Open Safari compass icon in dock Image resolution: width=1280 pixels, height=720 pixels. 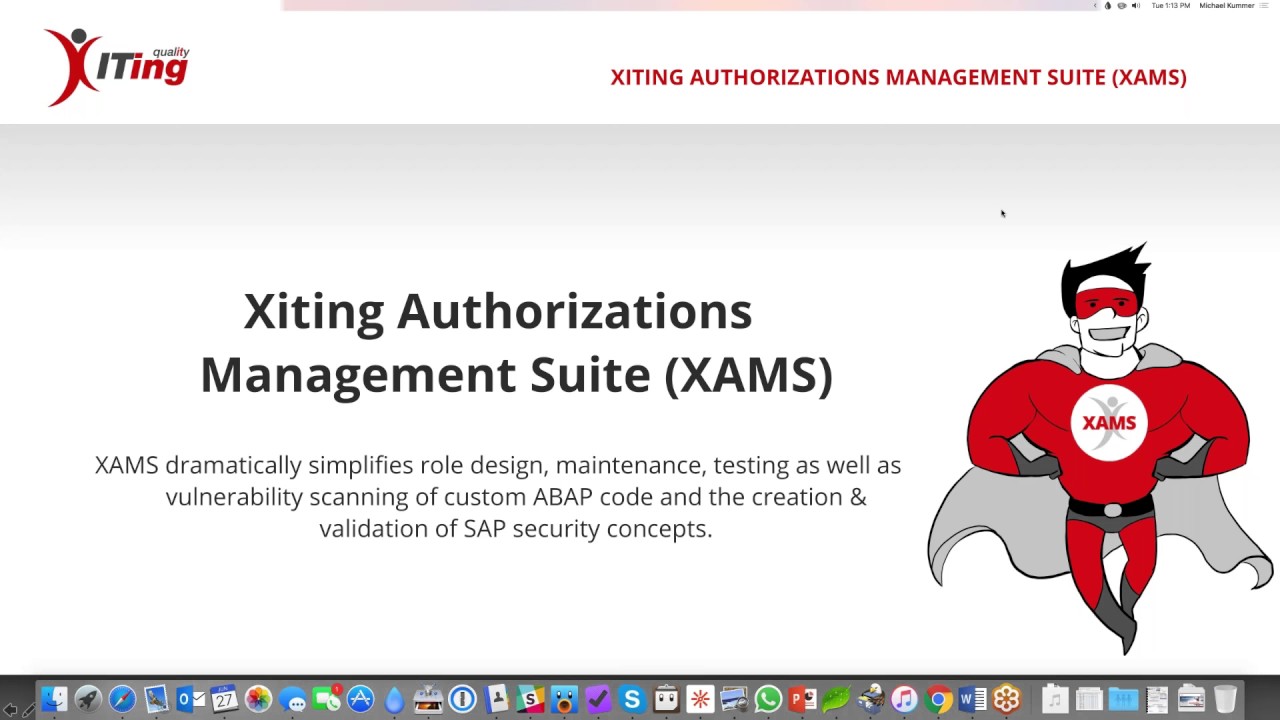tap(122, 699)
